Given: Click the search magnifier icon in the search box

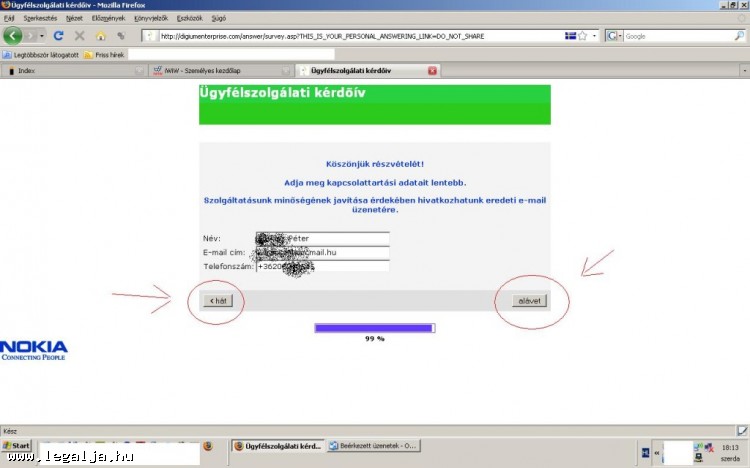Looking at the screenshot, I should point(739,35).
